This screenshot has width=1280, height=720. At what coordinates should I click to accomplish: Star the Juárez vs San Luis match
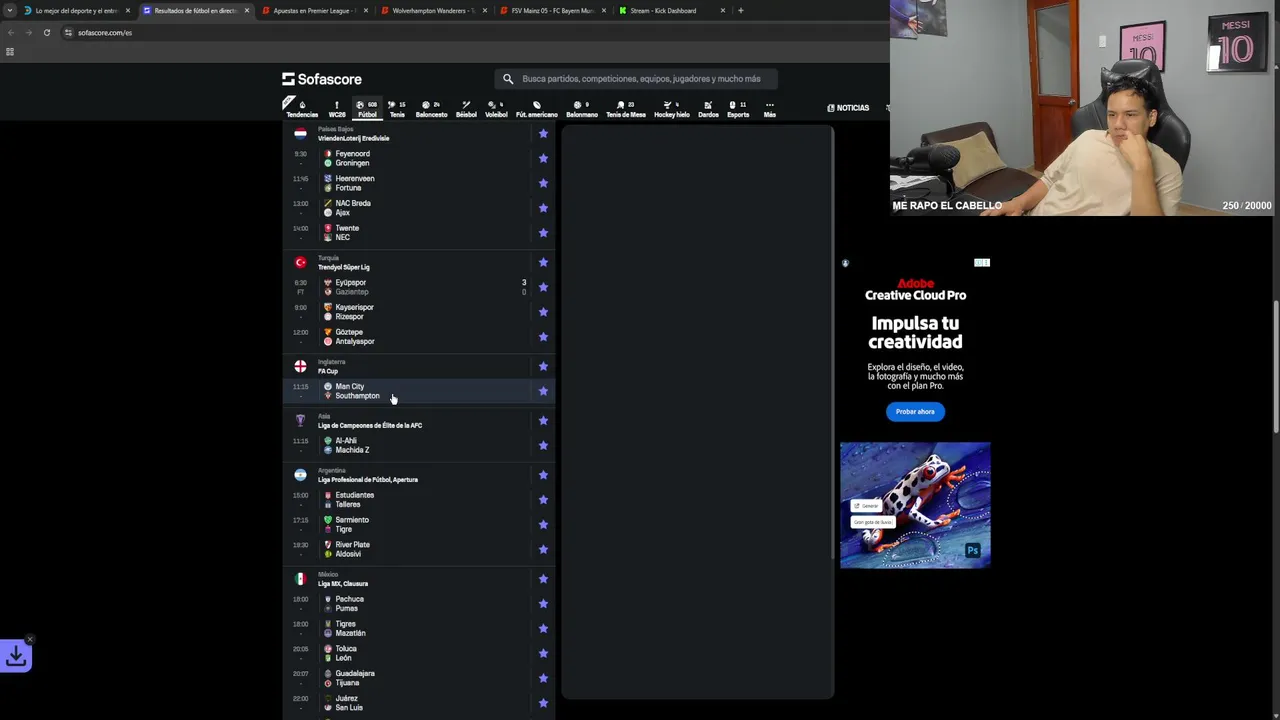[543, 703]
